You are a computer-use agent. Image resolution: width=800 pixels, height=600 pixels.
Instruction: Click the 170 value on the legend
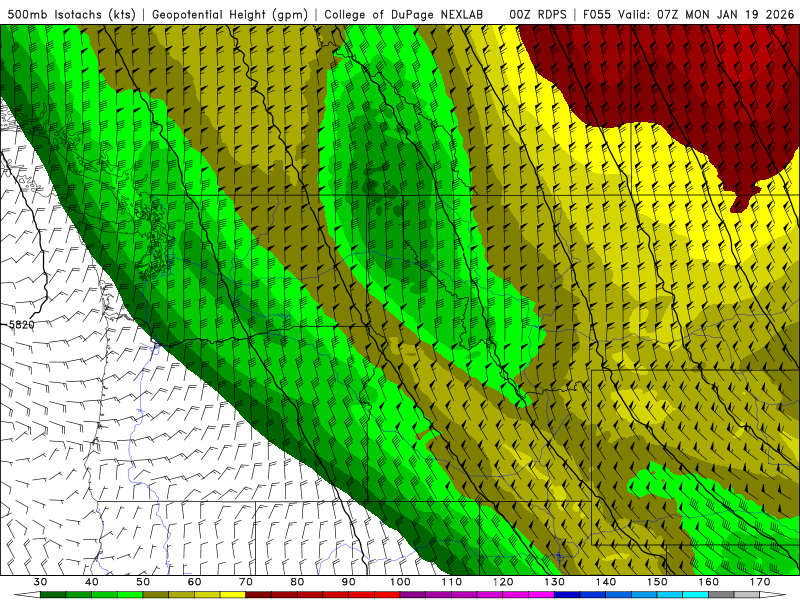pos(760,582)
